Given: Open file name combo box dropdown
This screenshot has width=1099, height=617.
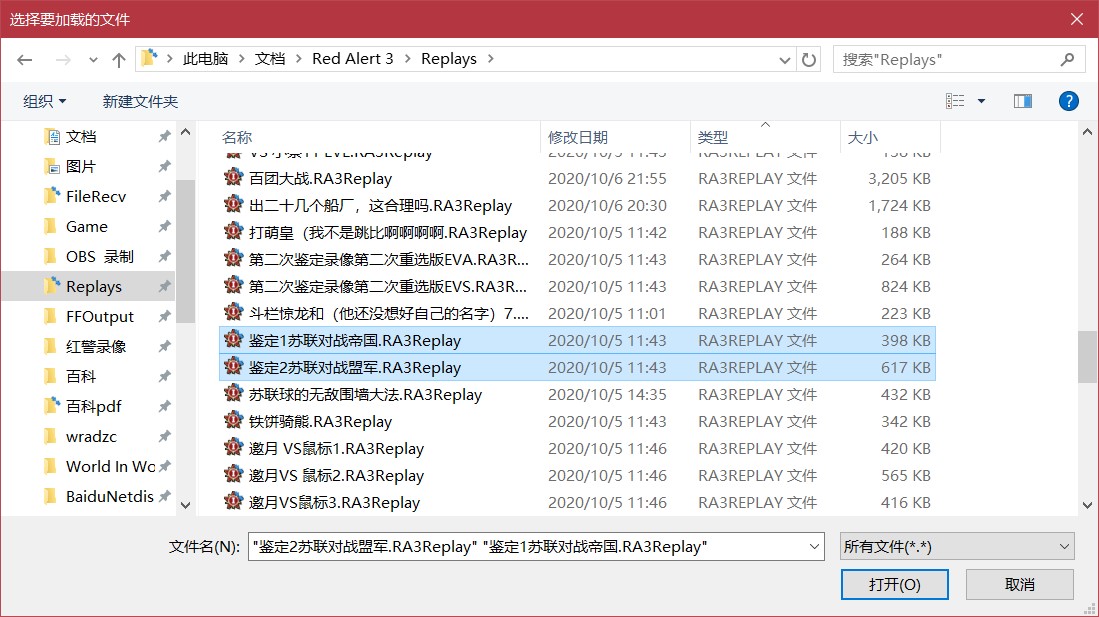Looking at the screenshot, I should point(814,546).
